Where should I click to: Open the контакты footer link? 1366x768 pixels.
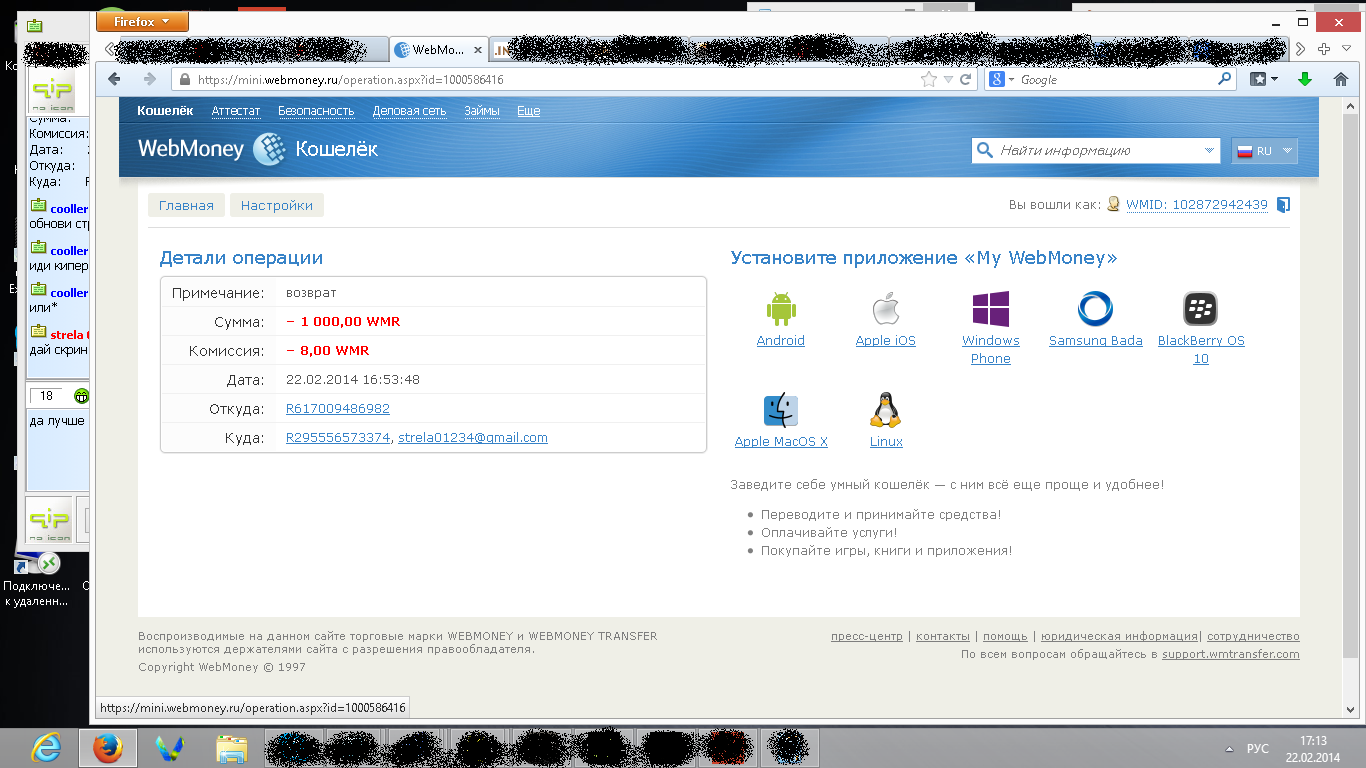(943, 636)
